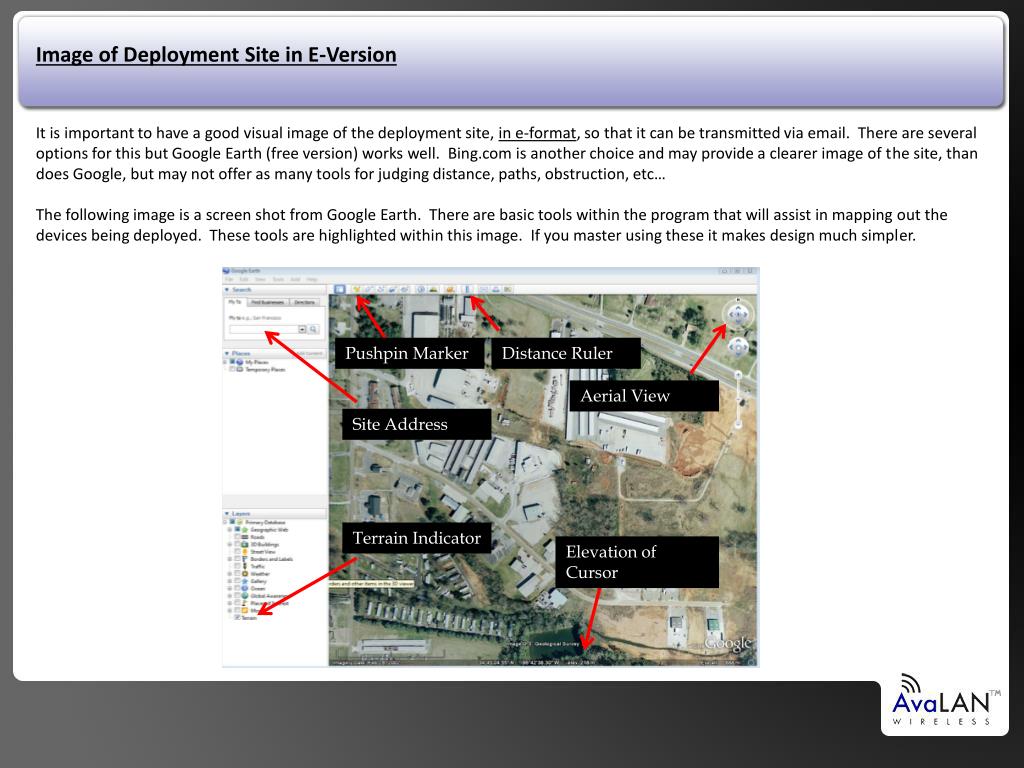
Task: Expand the Primary Database tree node
Action: pyautogui.click(x=225, y=522)
